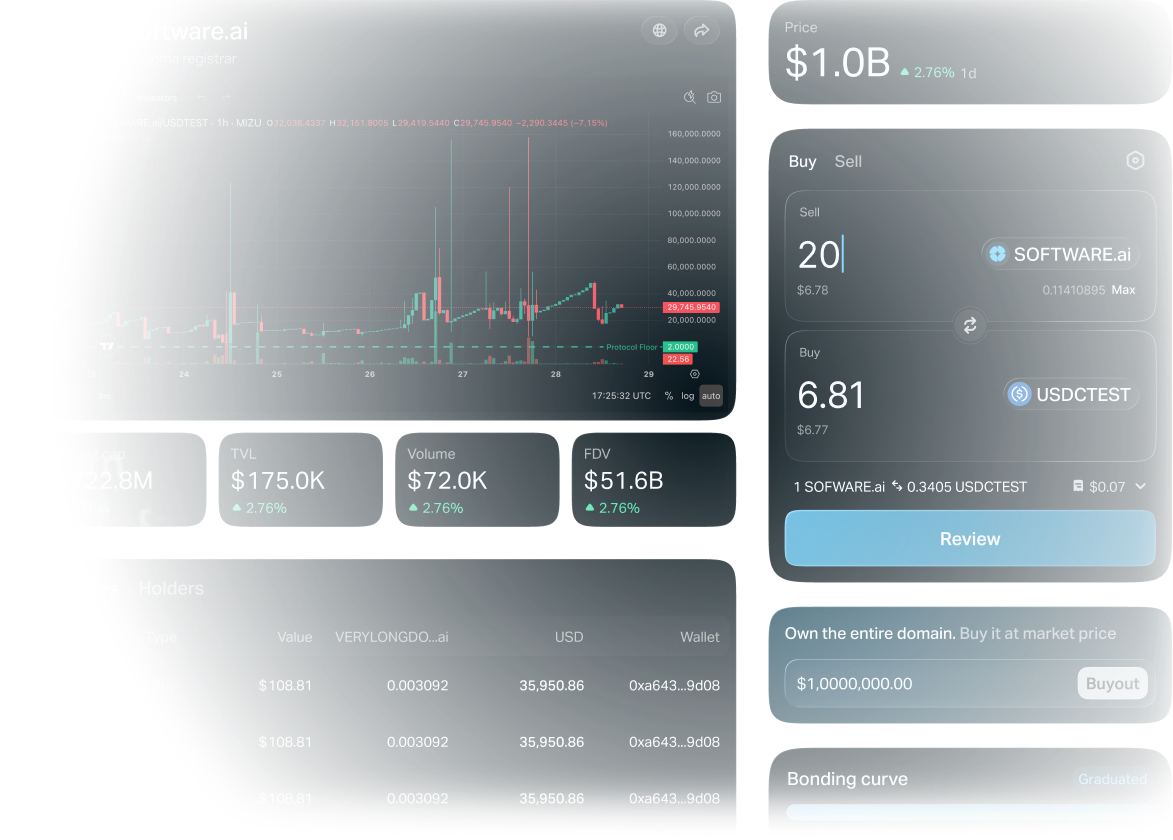The height and width of the screenshot is (840, 1173).
Task: Click the Review button to confirm the swap
Action: 969,538
